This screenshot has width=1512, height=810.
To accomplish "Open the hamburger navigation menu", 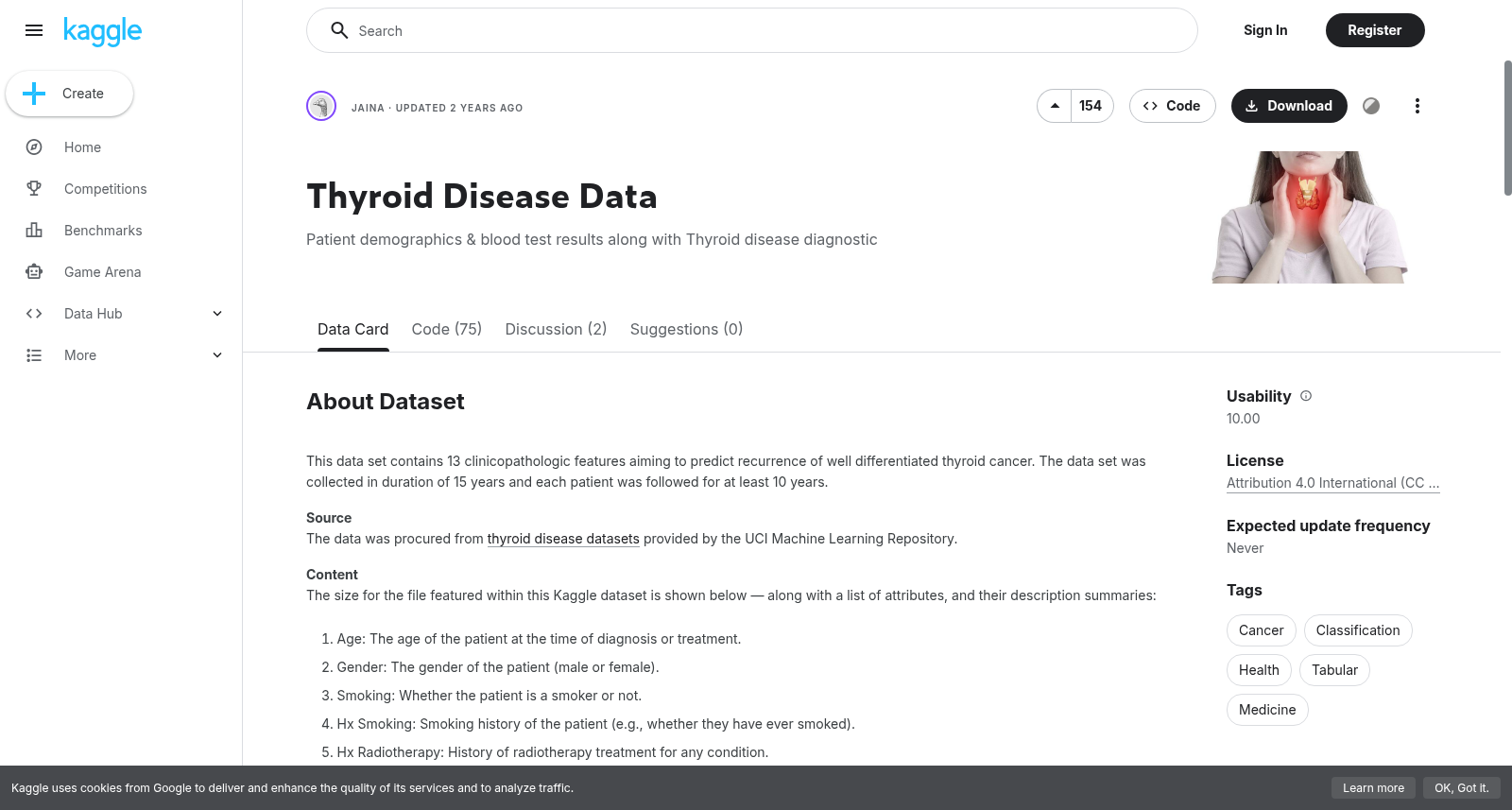I will click(34, 30).
